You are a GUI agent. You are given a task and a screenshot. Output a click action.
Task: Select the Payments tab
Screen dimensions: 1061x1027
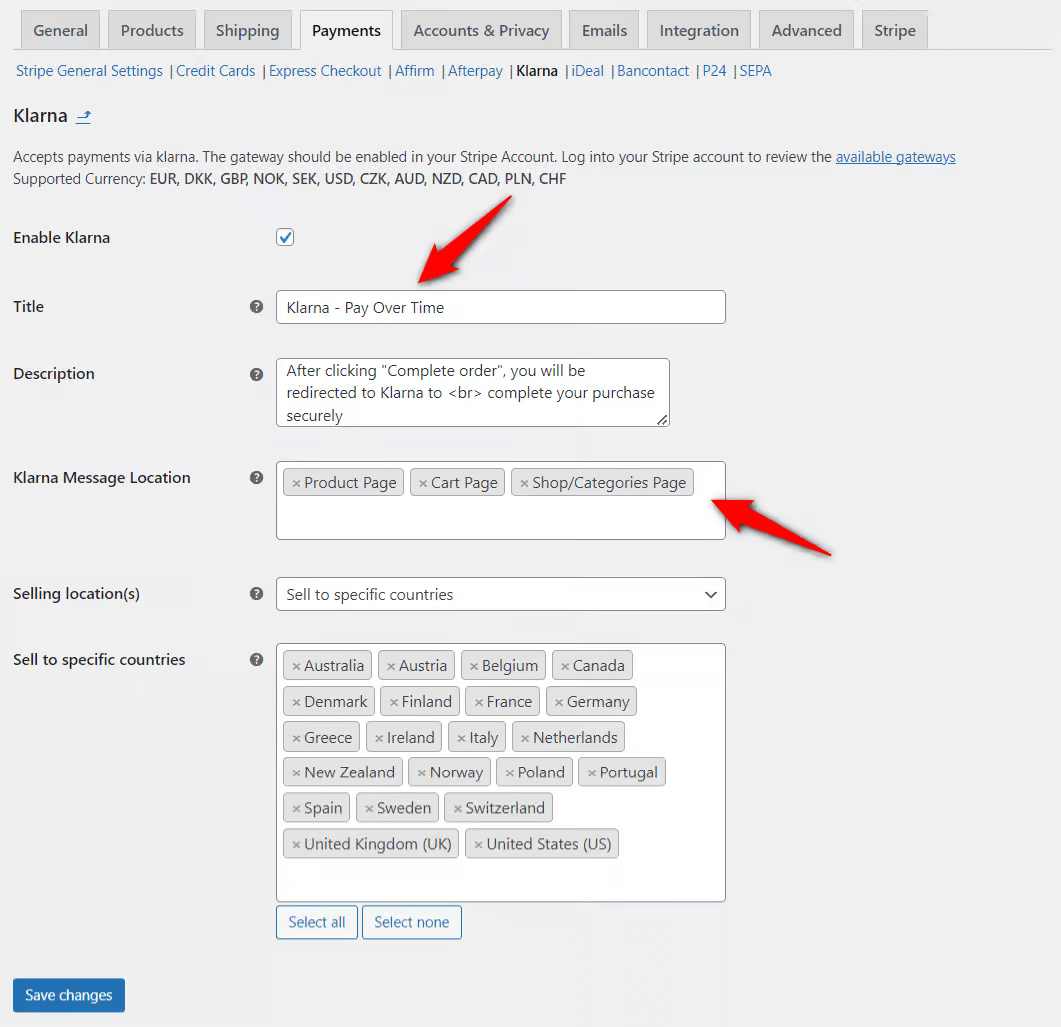(x=346, y=30)
